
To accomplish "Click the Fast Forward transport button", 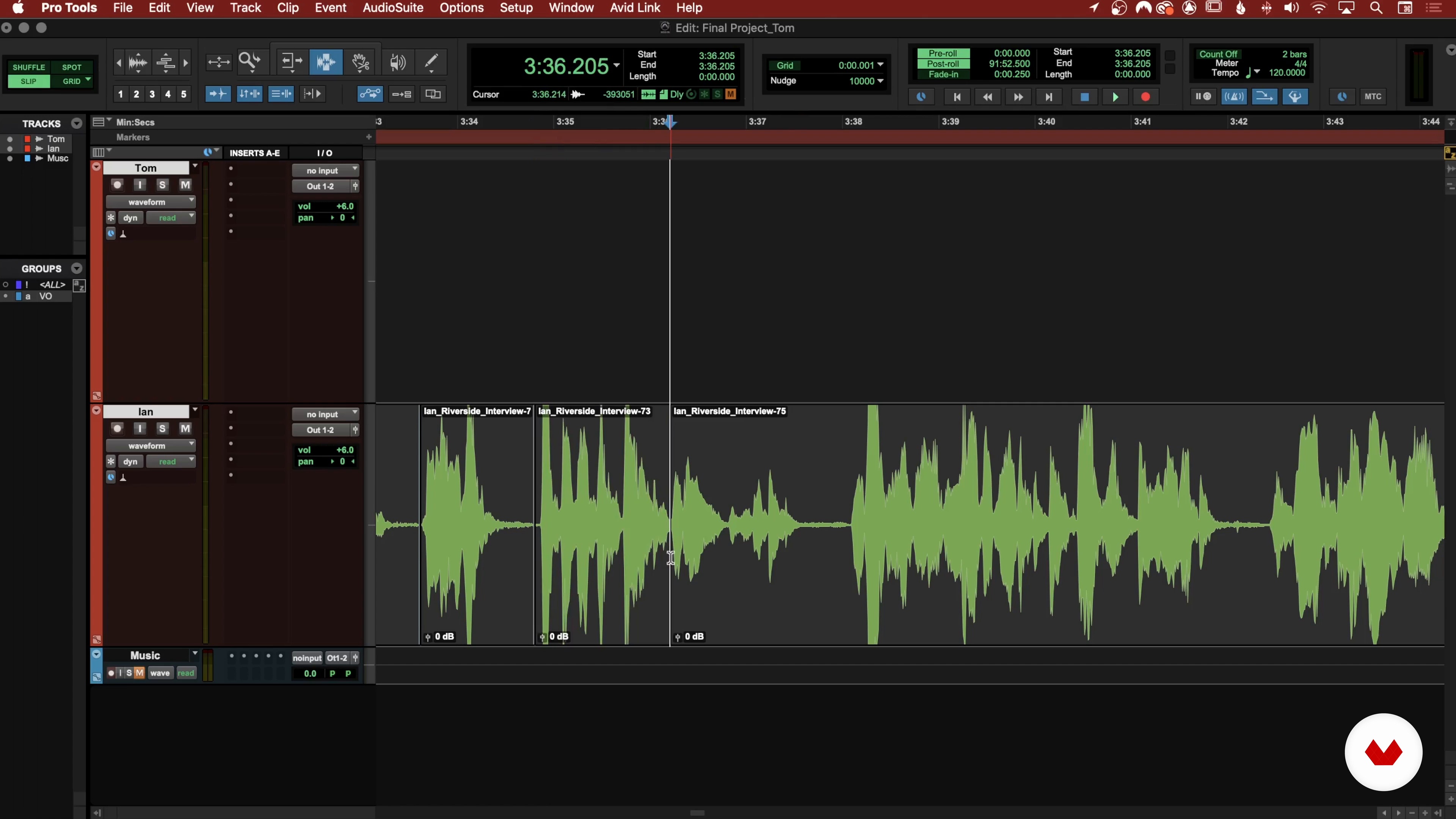I will (1018, 97).
